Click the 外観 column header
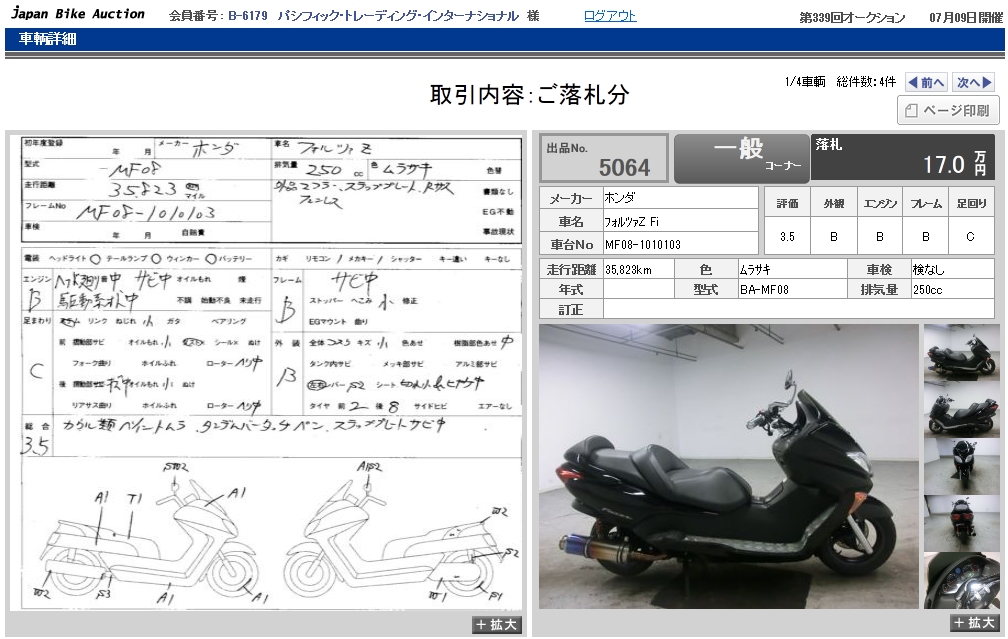 [834, 204]
